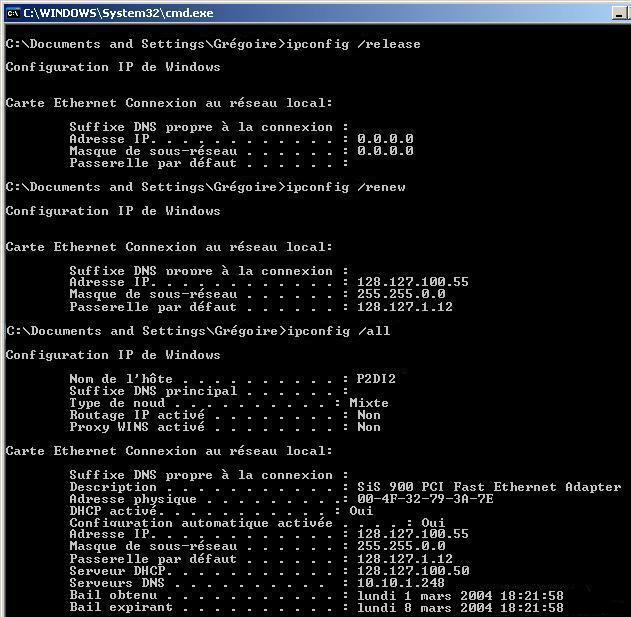Select MAC address 00-4F-32-79-3A-7E

pos(425,499)
